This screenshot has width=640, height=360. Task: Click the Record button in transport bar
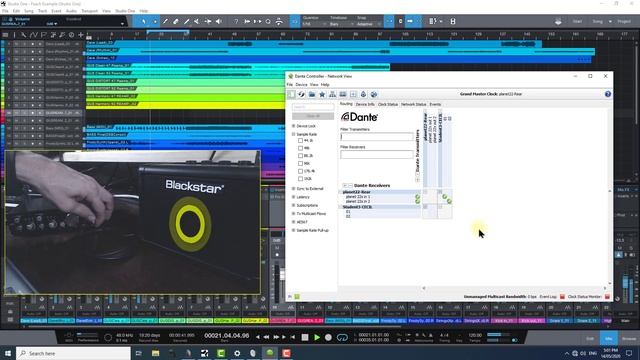tap(328, 338)
